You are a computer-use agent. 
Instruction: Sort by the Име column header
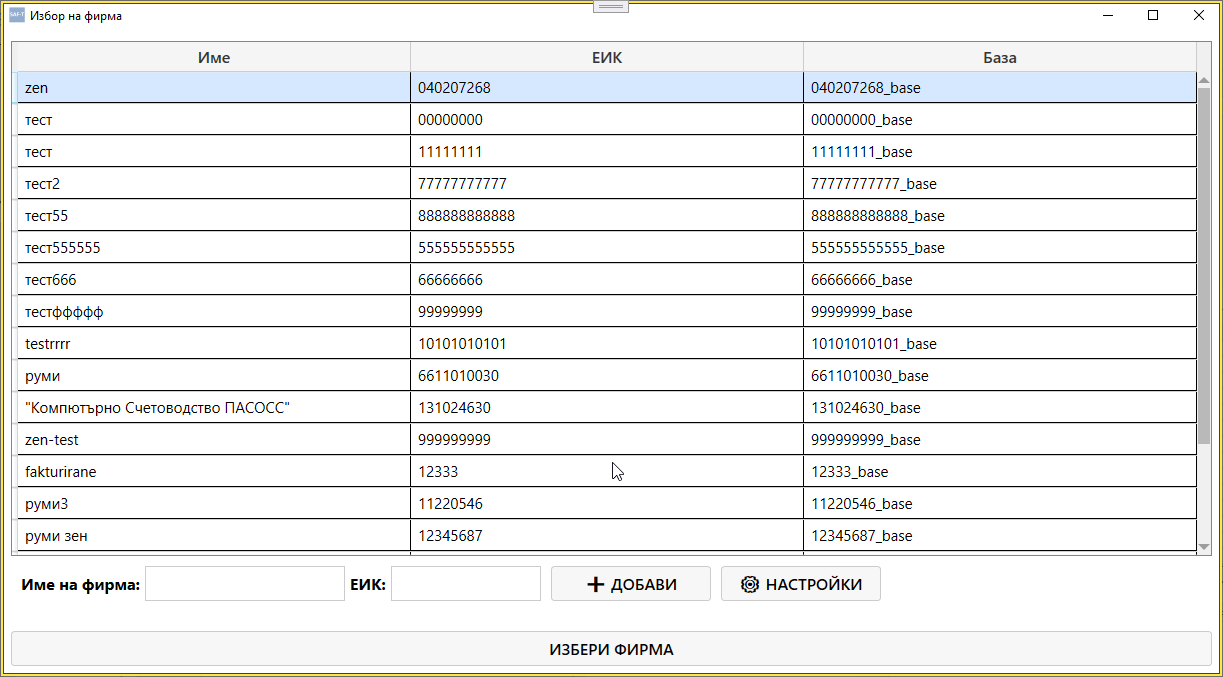pos(214,57)
